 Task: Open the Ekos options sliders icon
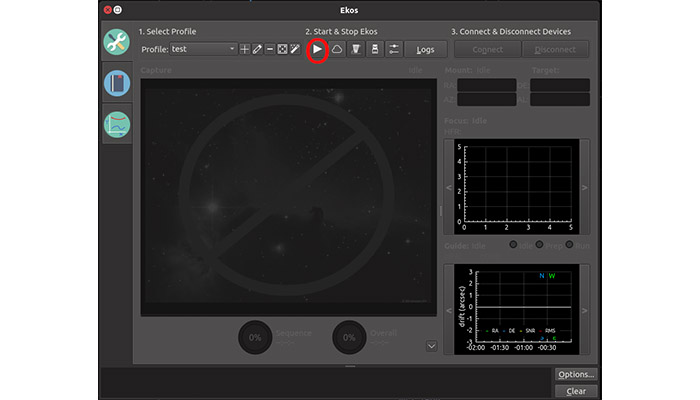pyautogui.click(x=394, y=49)
